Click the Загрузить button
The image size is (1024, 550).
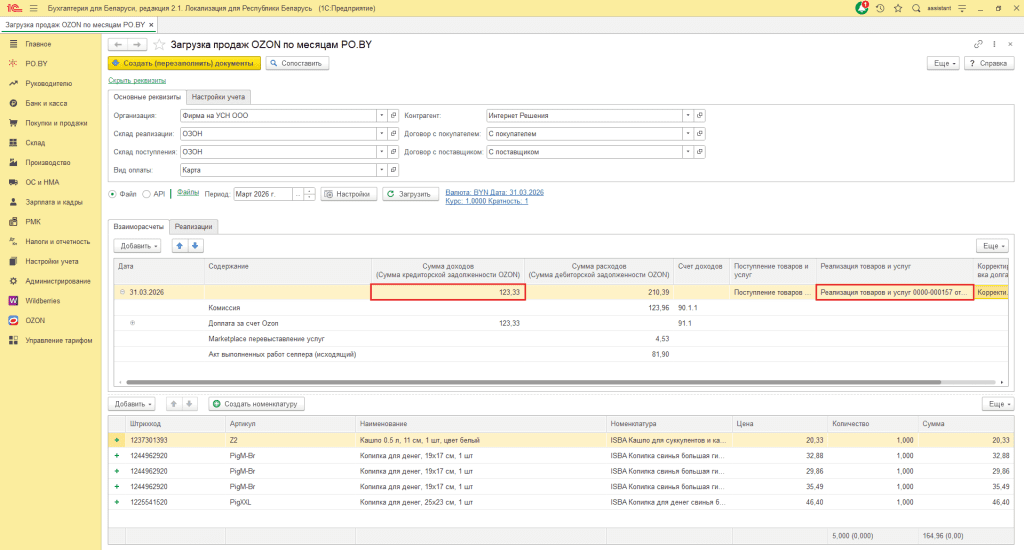(409, 194)
